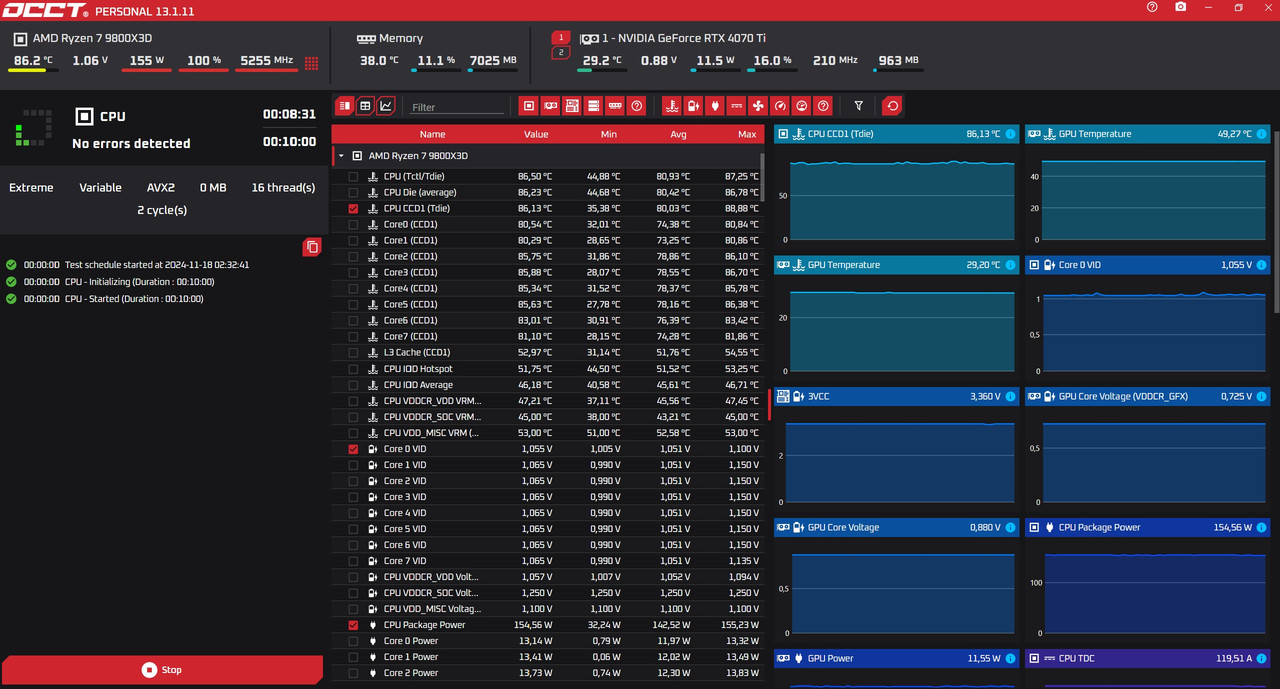Click the 'Variable' load type label
The height and width of the screenshot is (689, 1280).
tap(100, 188)
